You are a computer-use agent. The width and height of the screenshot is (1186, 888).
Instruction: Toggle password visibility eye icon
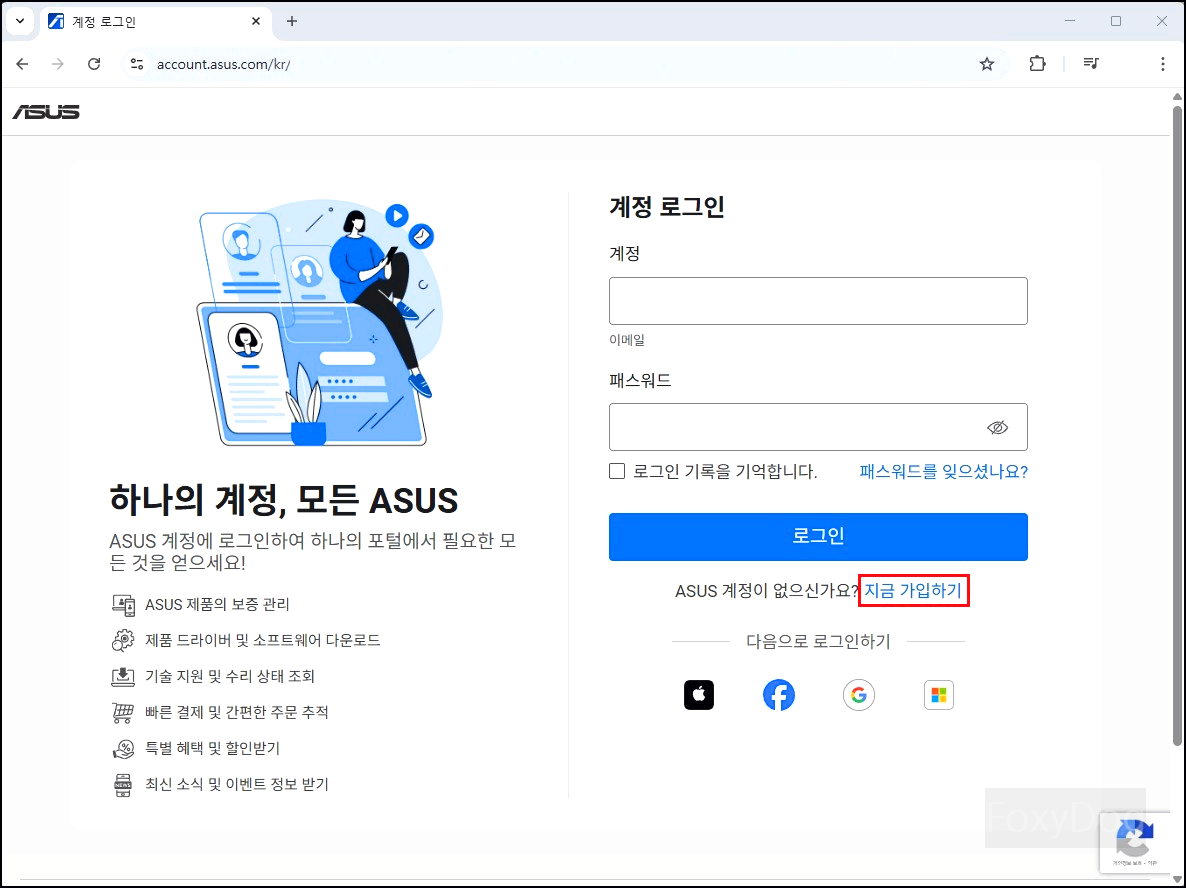coord(998,427)
